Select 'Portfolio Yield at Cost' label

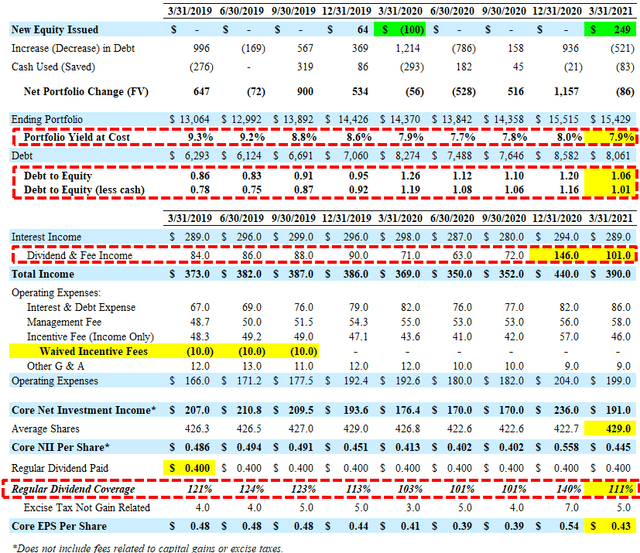pos(76,137)
